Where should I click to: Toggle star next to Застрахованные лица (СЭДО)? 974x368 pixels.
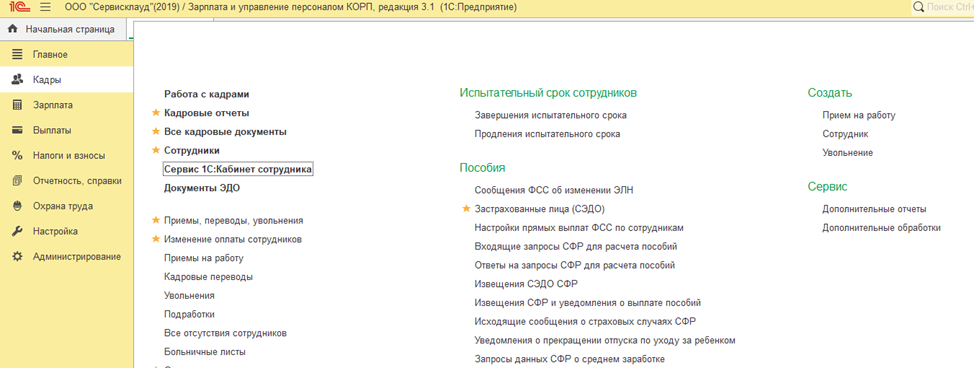coord(467,209)
